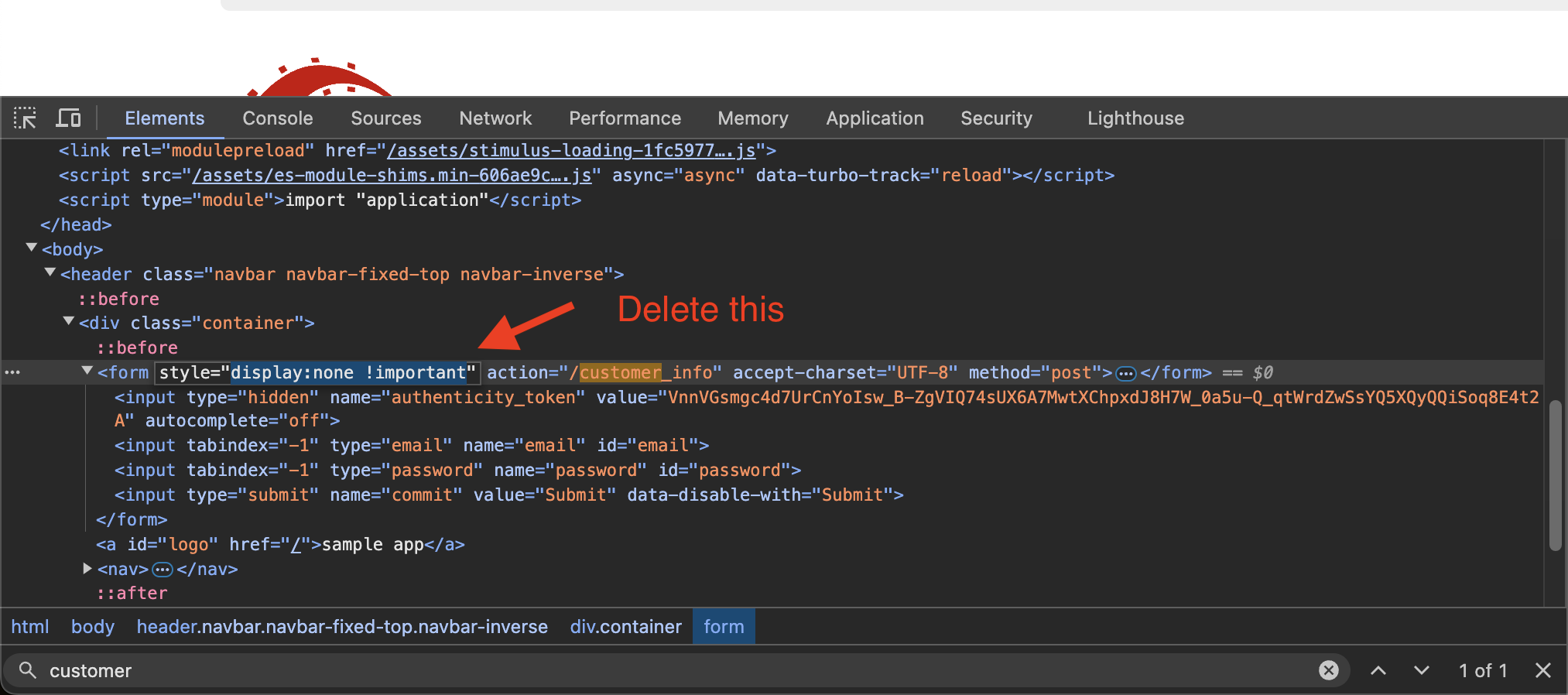Clear the search field text
This screenshot has height=695, width=1568.
point(1328,670)
